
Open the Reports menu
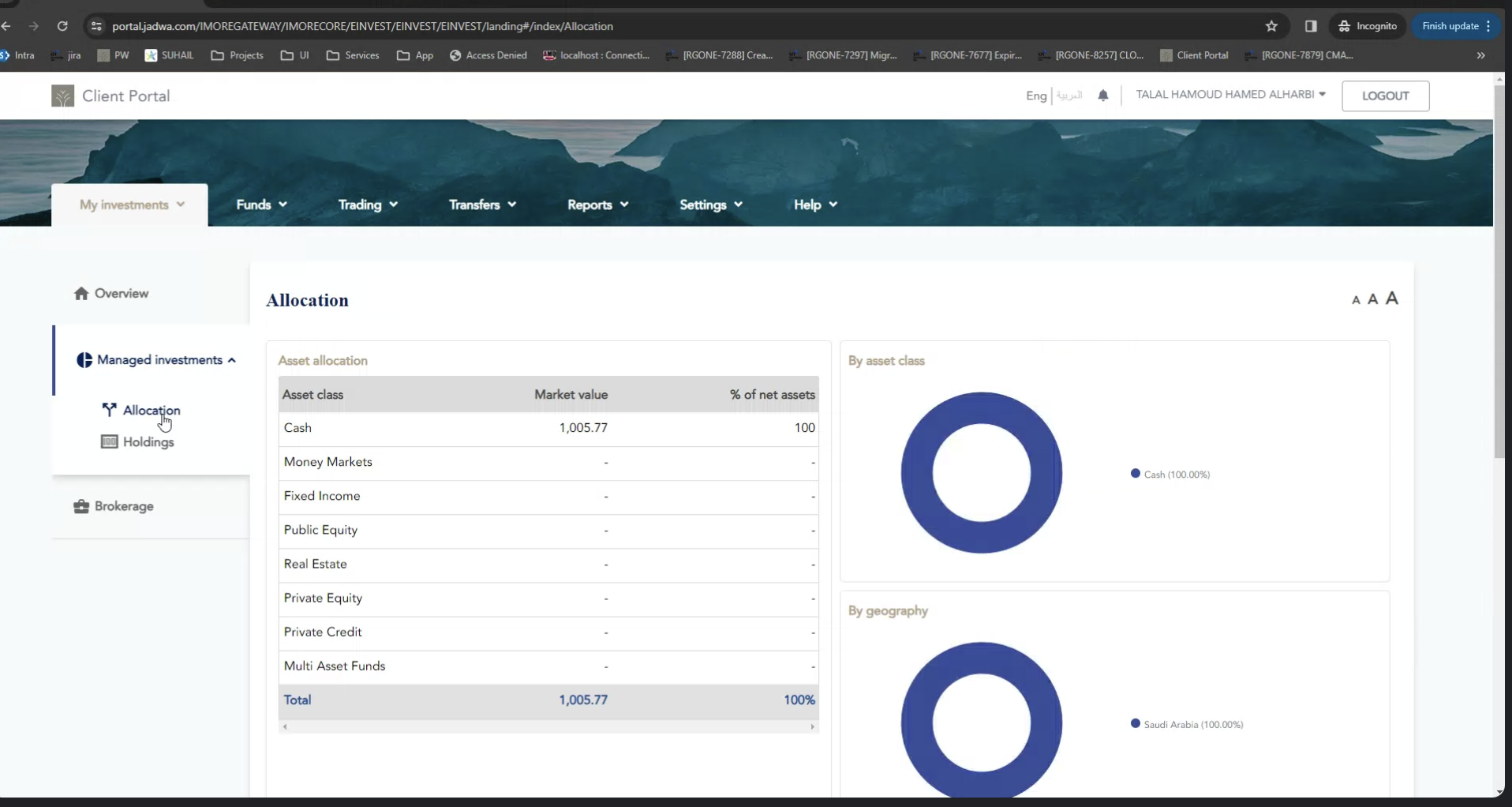(x=597, y=205)
